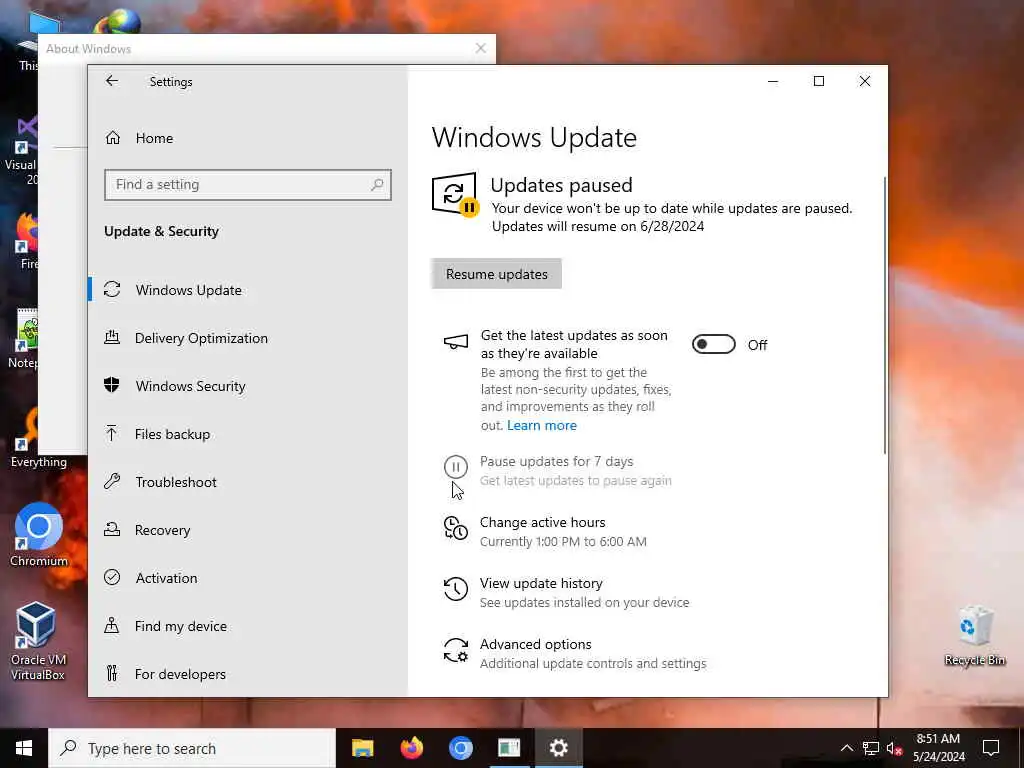Viewport: 1024px width, 768px height.
Task: Click the clock icon for Change active hours
Action: point(456,528)
